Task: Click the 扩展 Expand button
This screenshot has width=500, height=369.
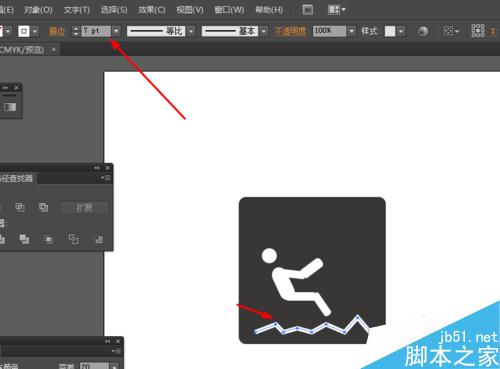Action: pos(84,208)
